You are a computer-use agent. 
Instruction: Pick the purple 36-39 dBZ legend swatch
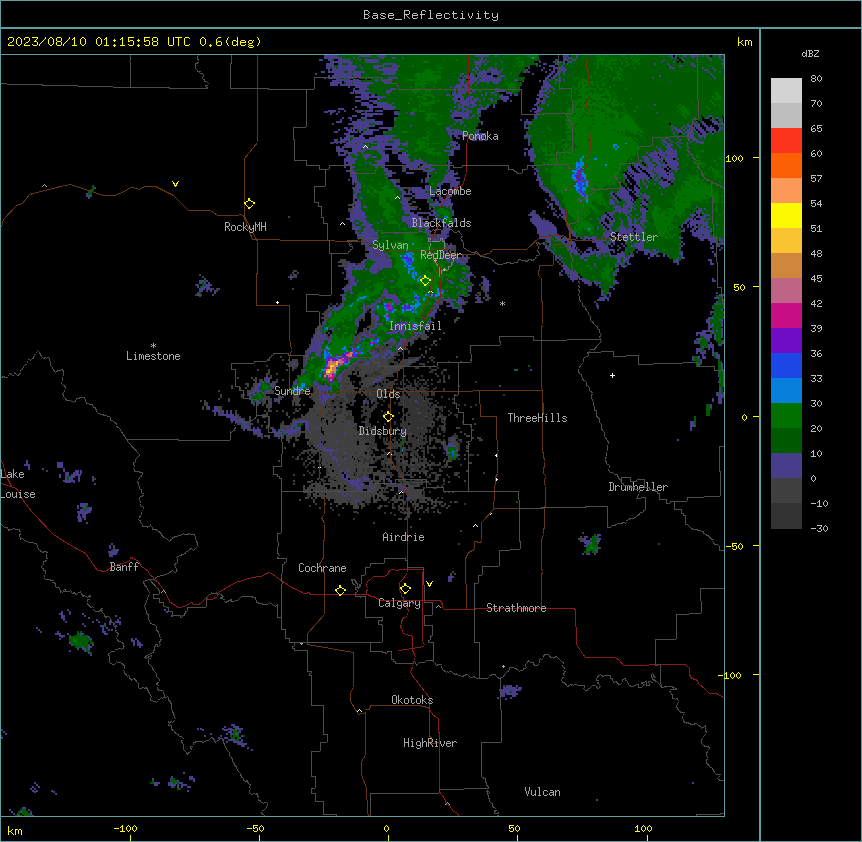pyautogui.click(x=786, y=341)
